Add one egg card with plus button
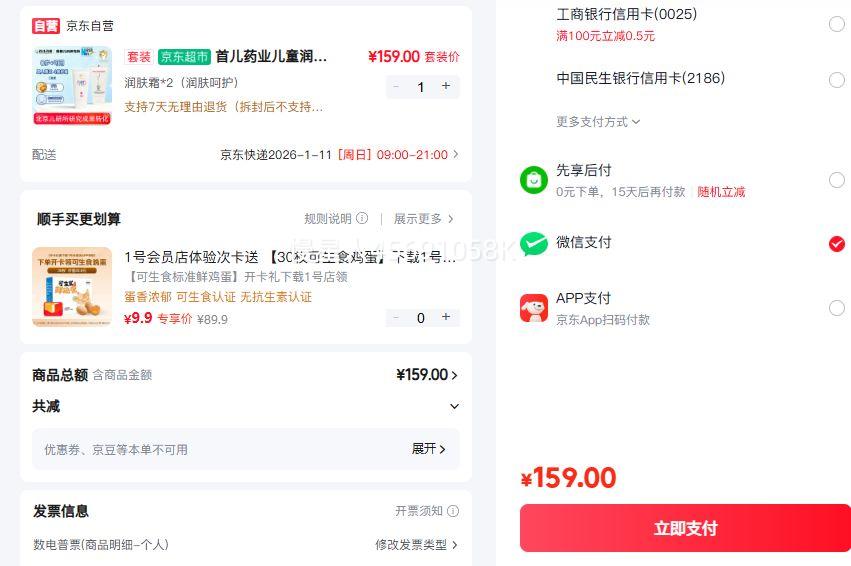Viewport: 851px width, 566px height. (x=446, y=318)
